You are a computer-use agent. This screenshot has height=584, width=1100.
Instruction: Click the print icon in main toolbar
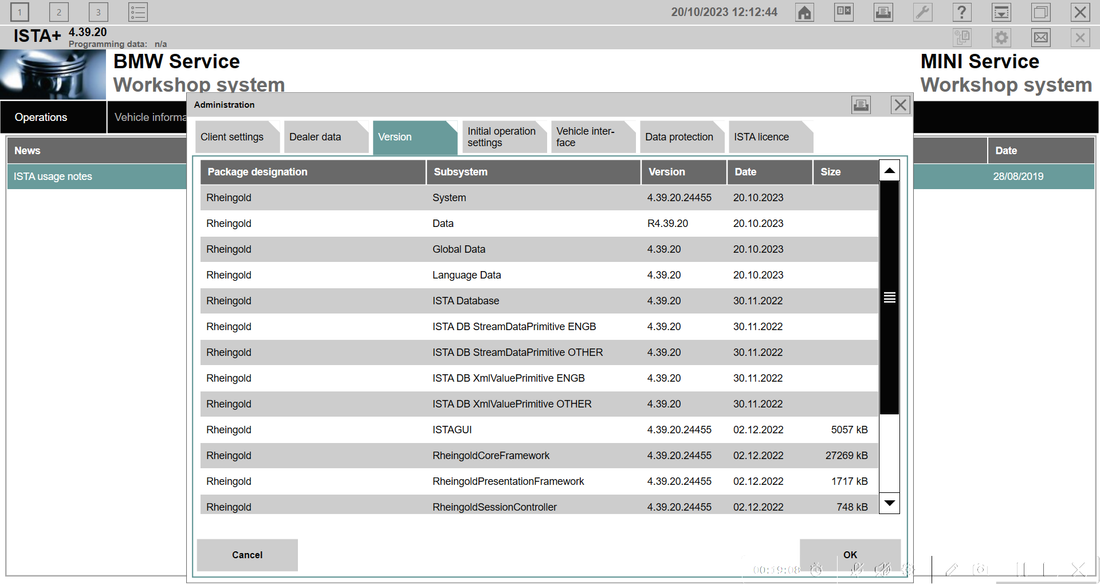click(883, 12)
